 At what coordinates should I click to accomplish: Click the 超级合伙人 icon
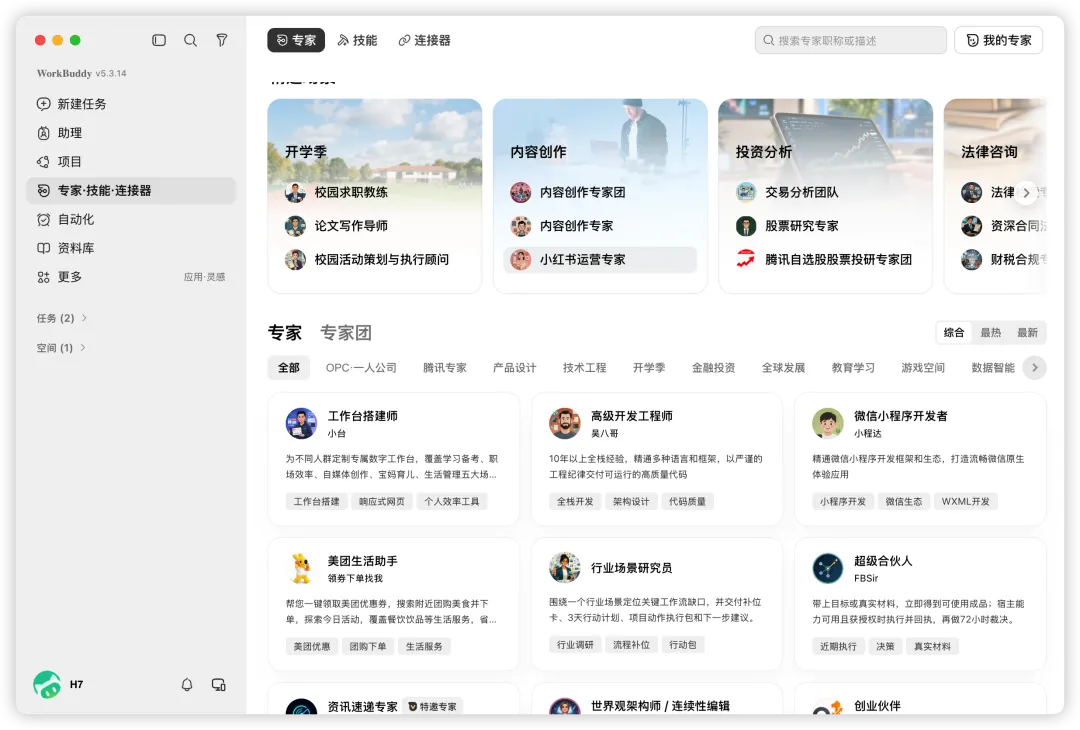point(827,568)
